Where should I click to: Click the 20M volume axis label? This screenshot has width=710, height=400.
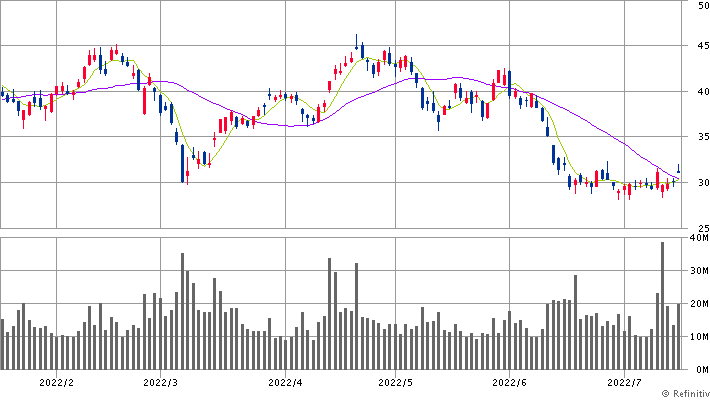[698, 304]
